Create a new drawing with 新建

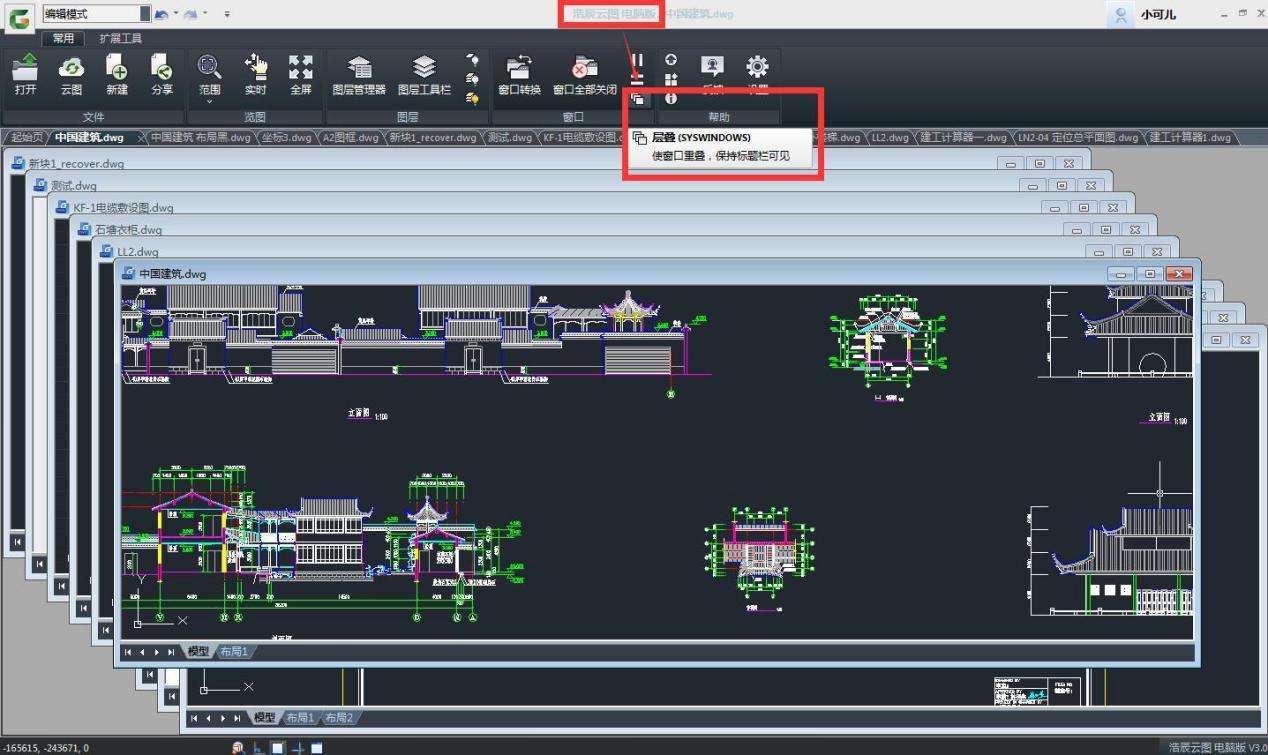(116, 74)
